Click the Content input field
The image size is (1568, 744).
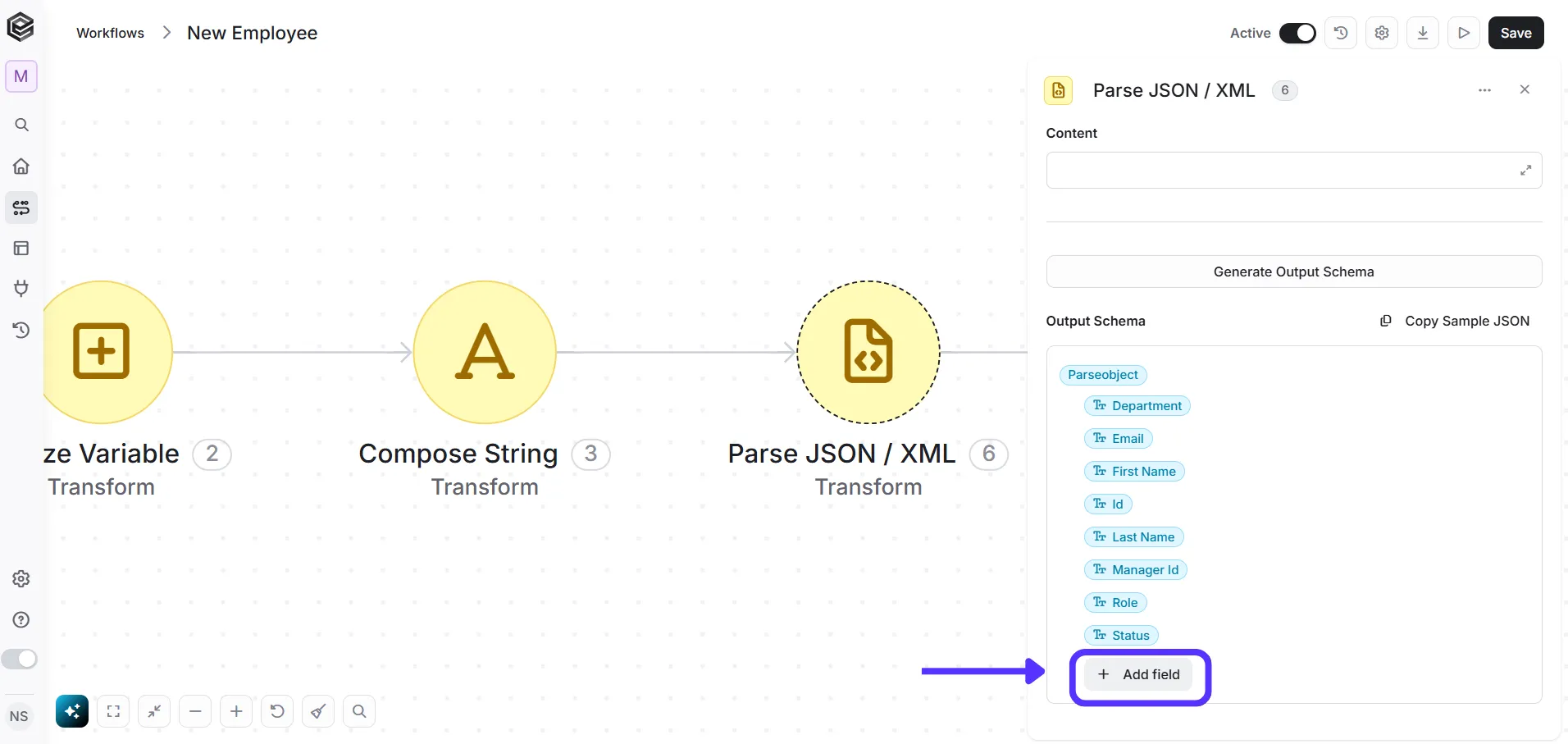[1294, 171]
